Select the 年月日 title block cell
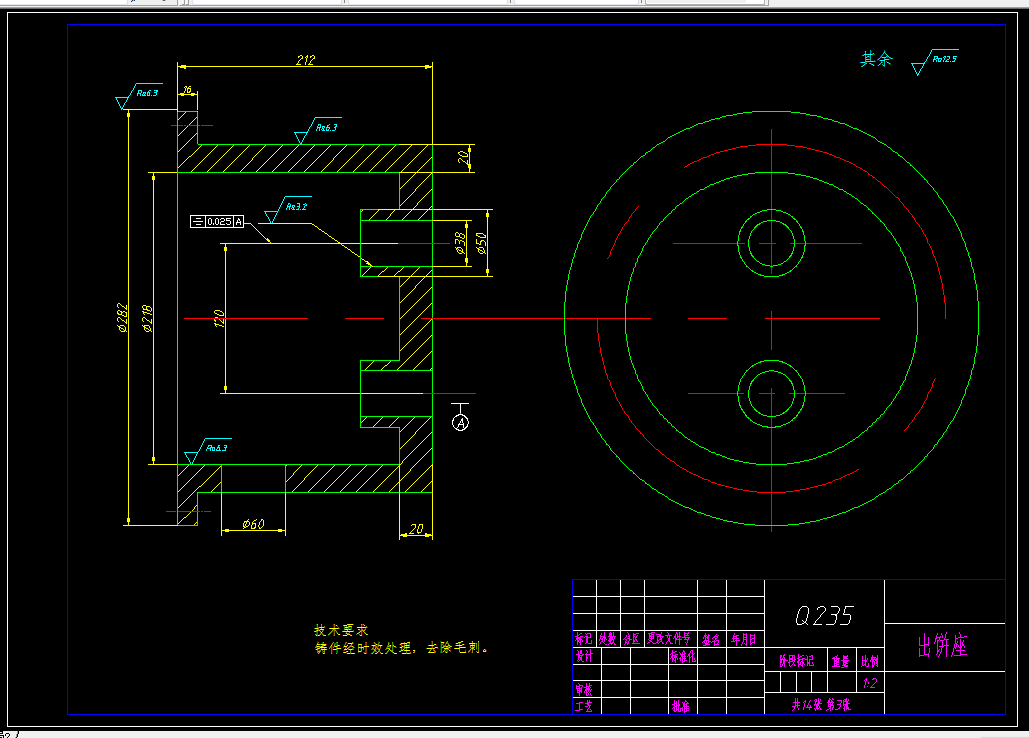 744,639
